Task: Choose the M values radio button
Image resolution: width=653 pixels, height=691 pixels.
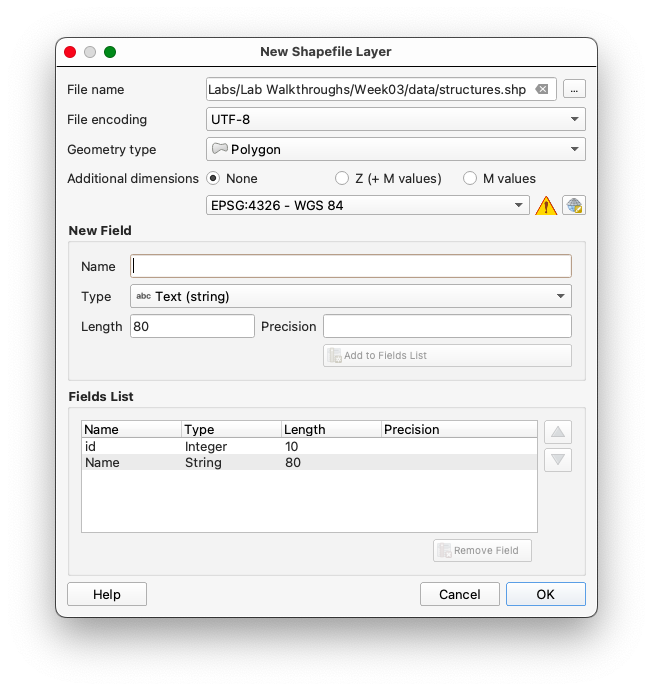Action: [x=470, y=178]
